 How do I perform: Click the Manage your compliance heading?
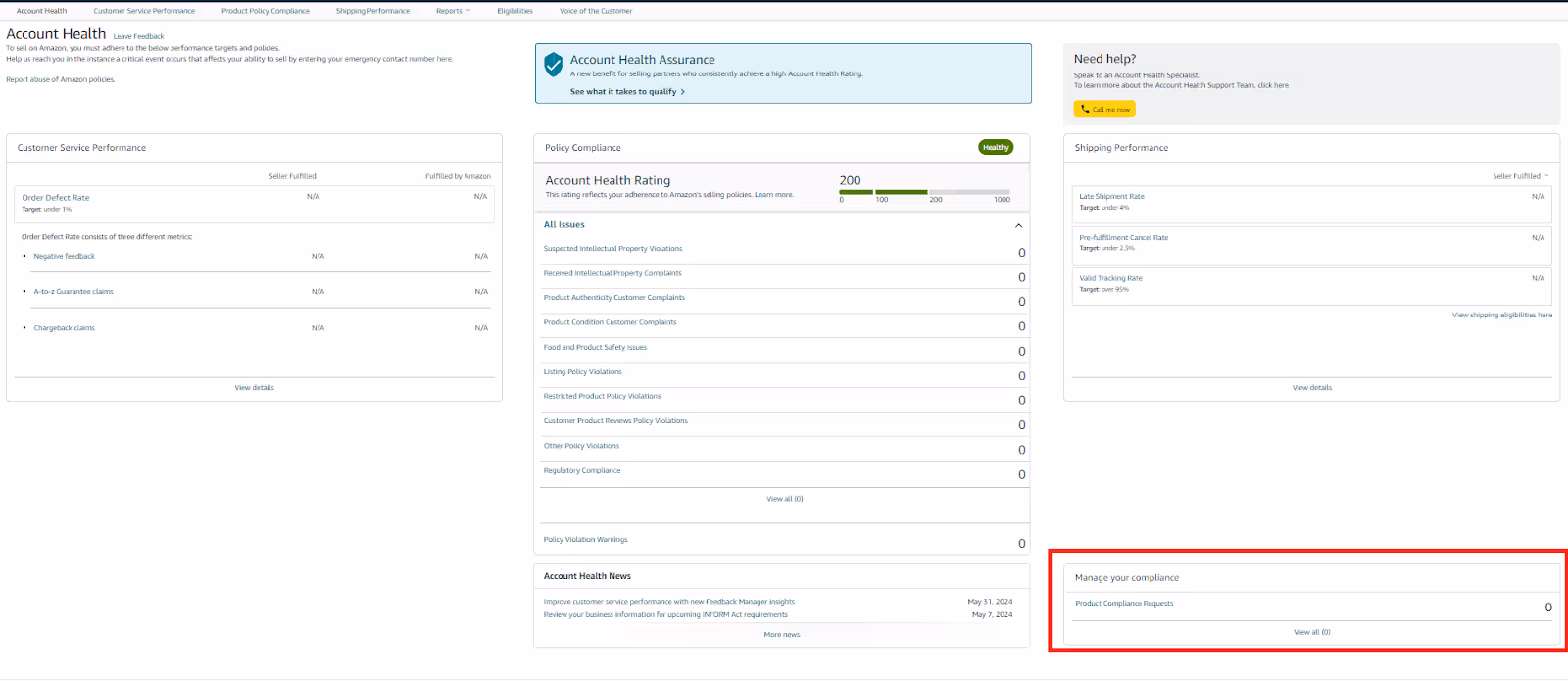(x=1127, y=578)
